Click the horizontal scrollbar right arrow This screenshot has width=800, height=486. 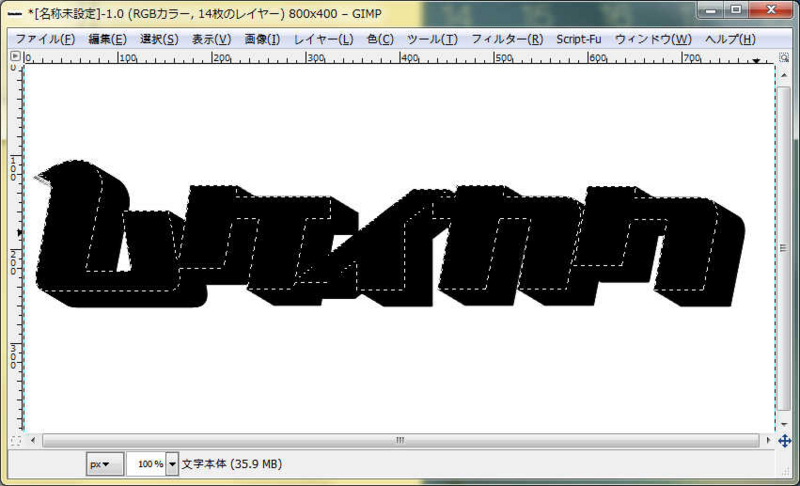768,440
